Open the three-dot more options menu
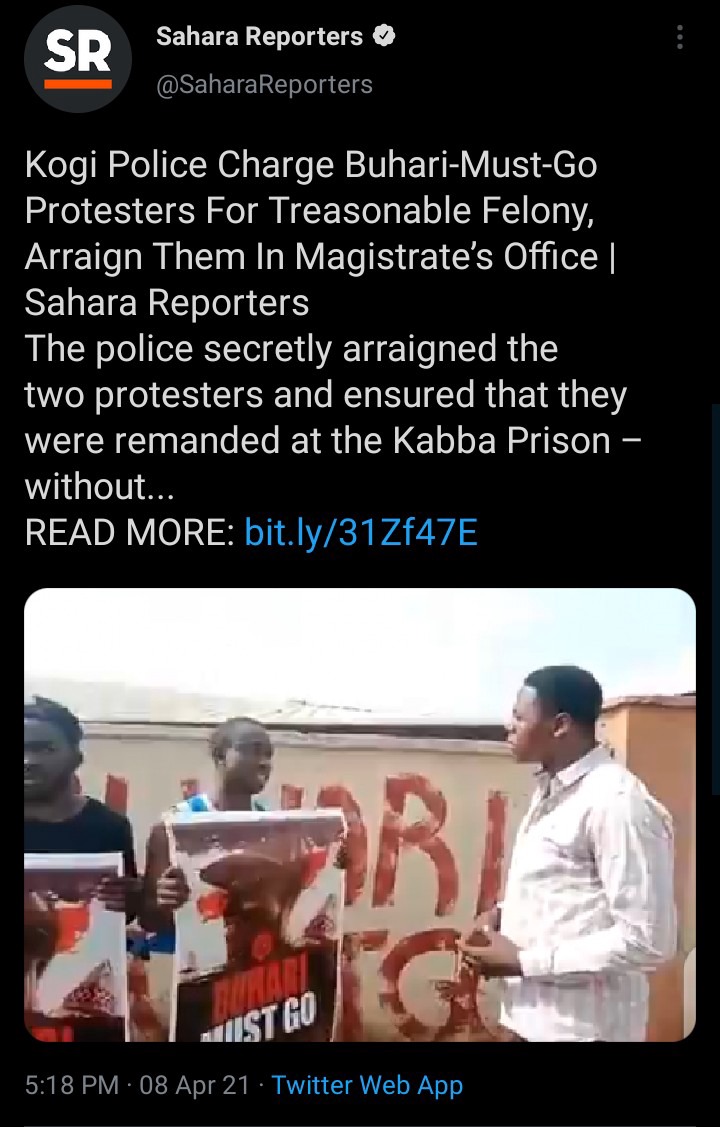720x1127 pixels. [x=679, y=37]
